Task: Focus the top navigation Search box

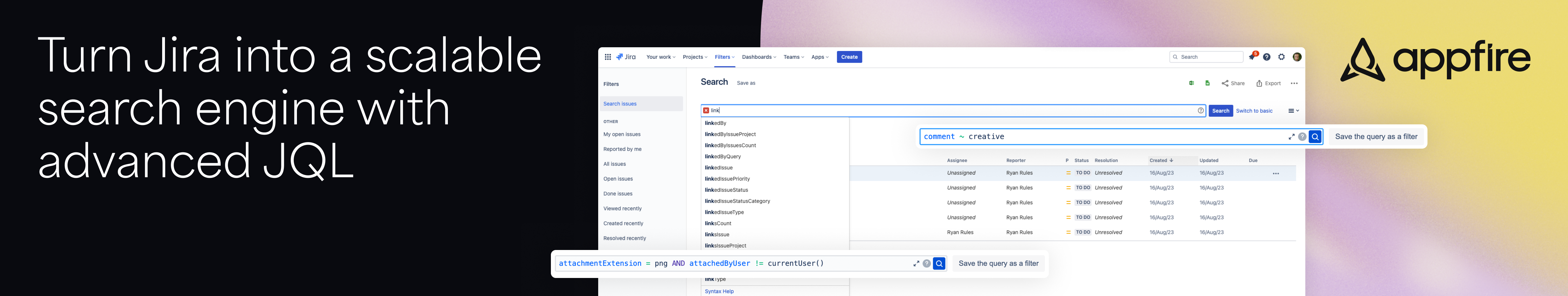Action: click(1206, 57)
